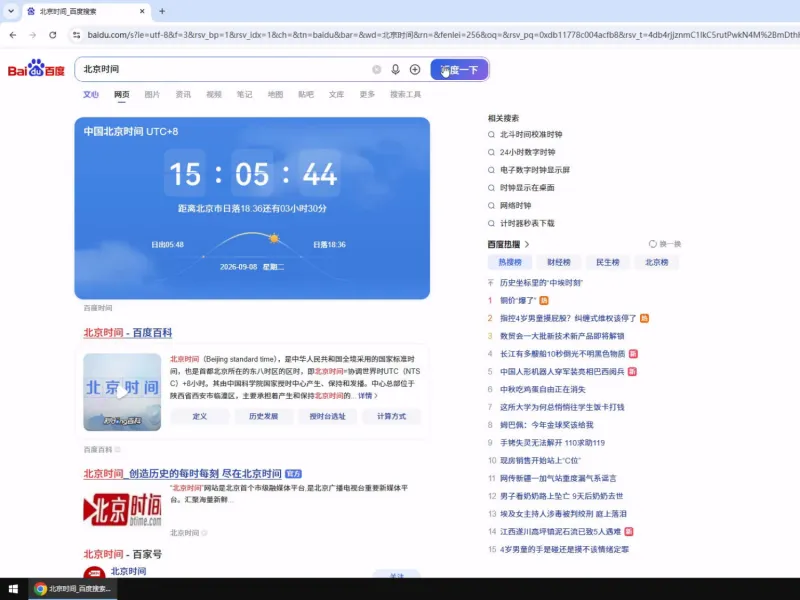
Task: Open the 视频 tab
Action: tap(214, 94)
